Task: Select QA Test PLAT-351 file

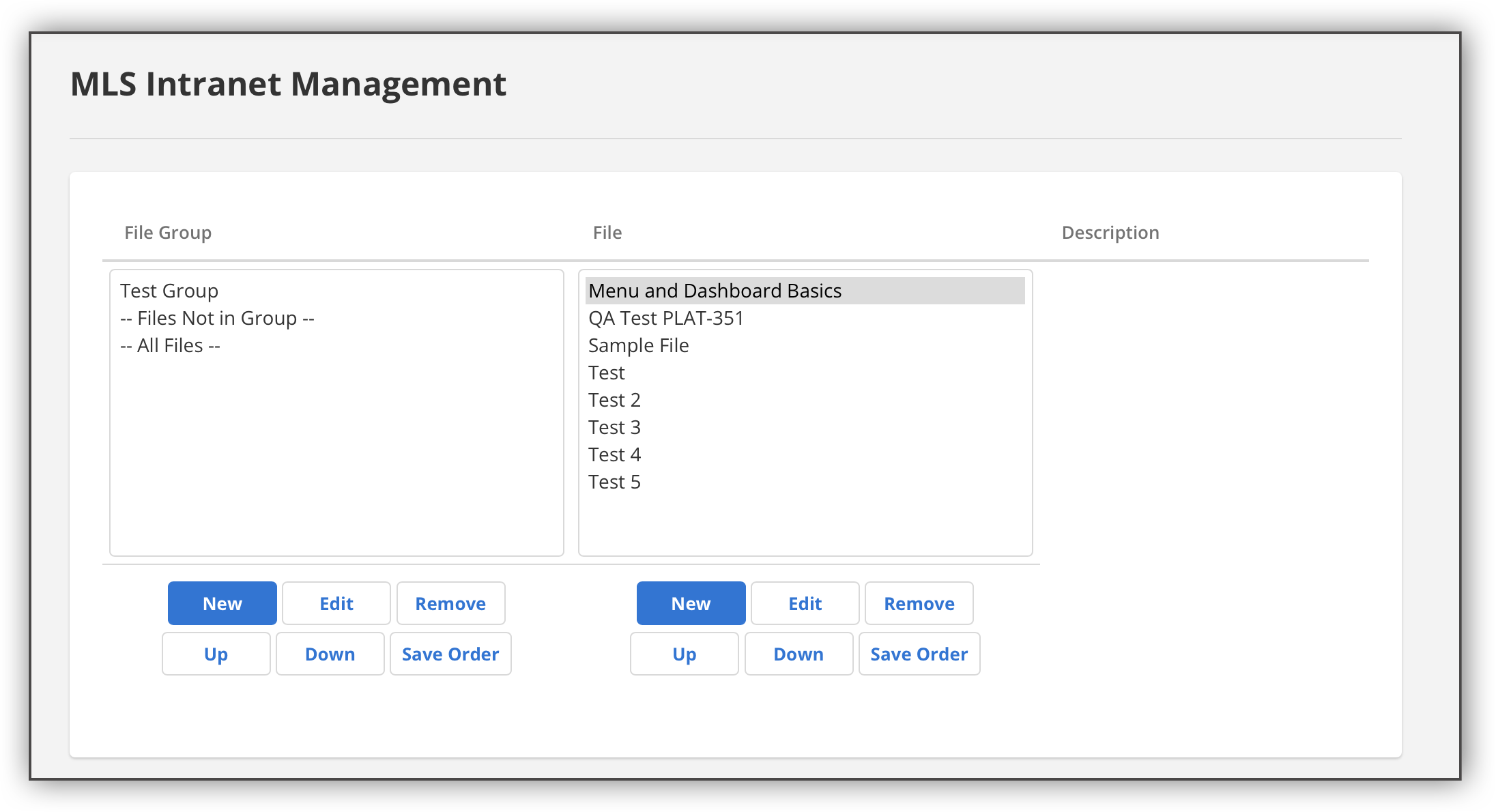Action: (805, 318)
